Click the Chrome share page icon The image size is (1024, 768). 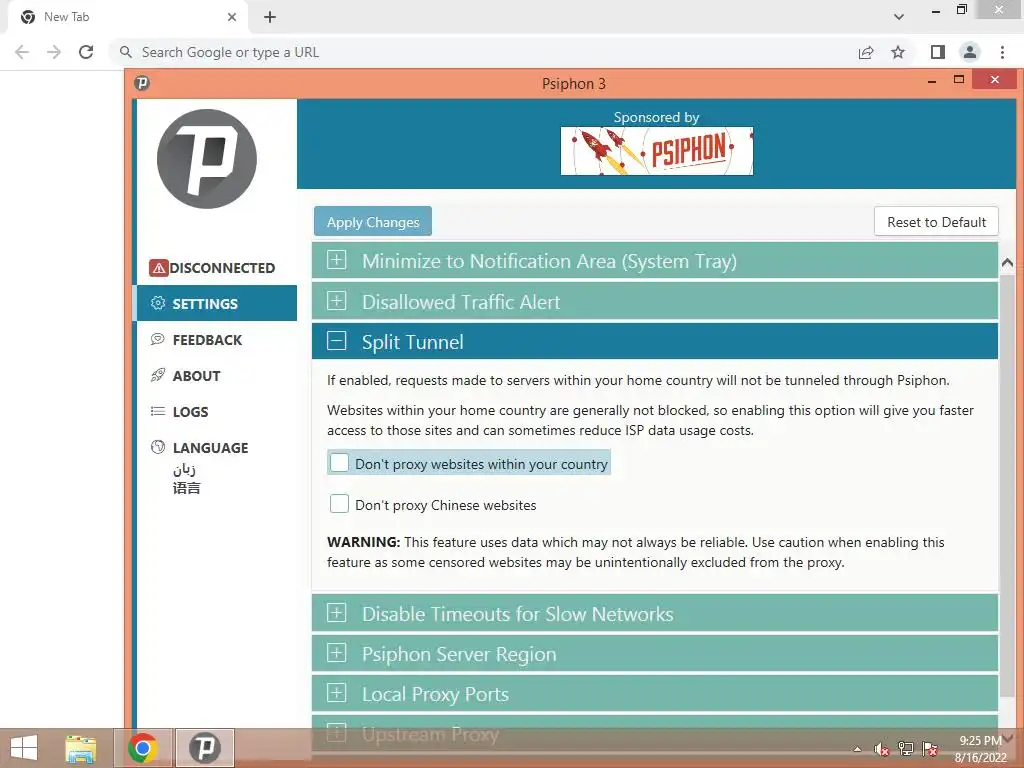(x=866, y=52)
